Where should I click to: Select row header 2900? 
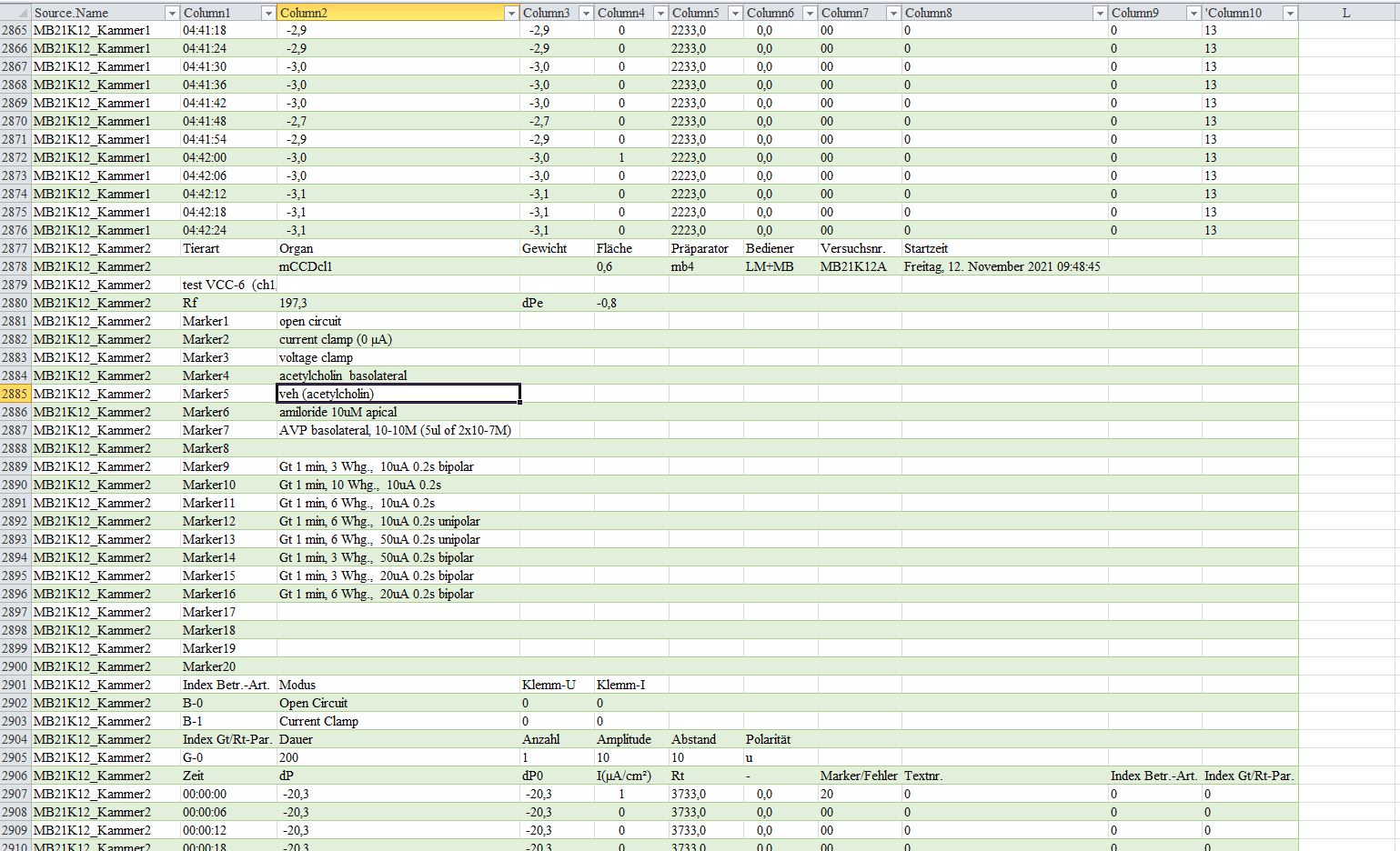click(x=15, y=666)
